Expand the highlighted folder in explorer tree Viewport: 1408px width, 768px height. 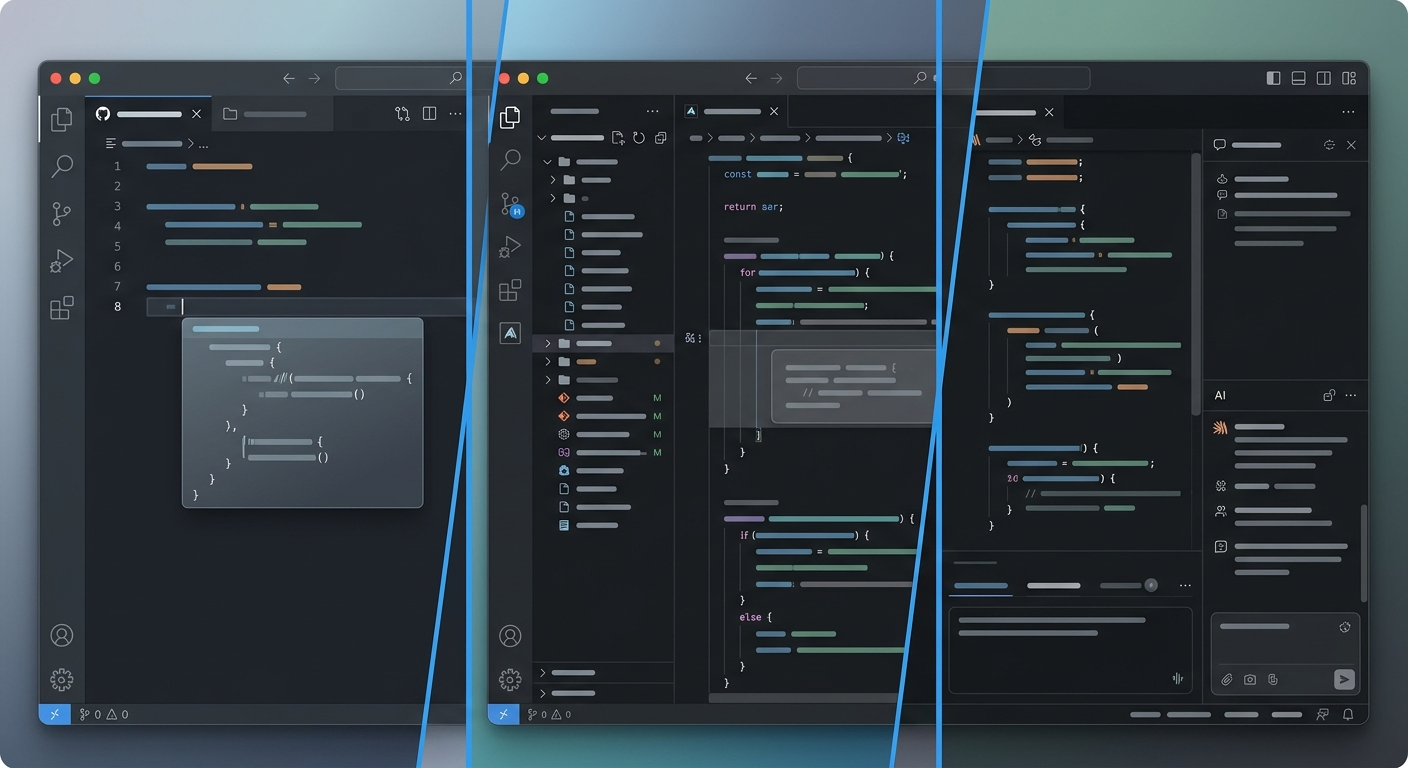tap(548, 343)
